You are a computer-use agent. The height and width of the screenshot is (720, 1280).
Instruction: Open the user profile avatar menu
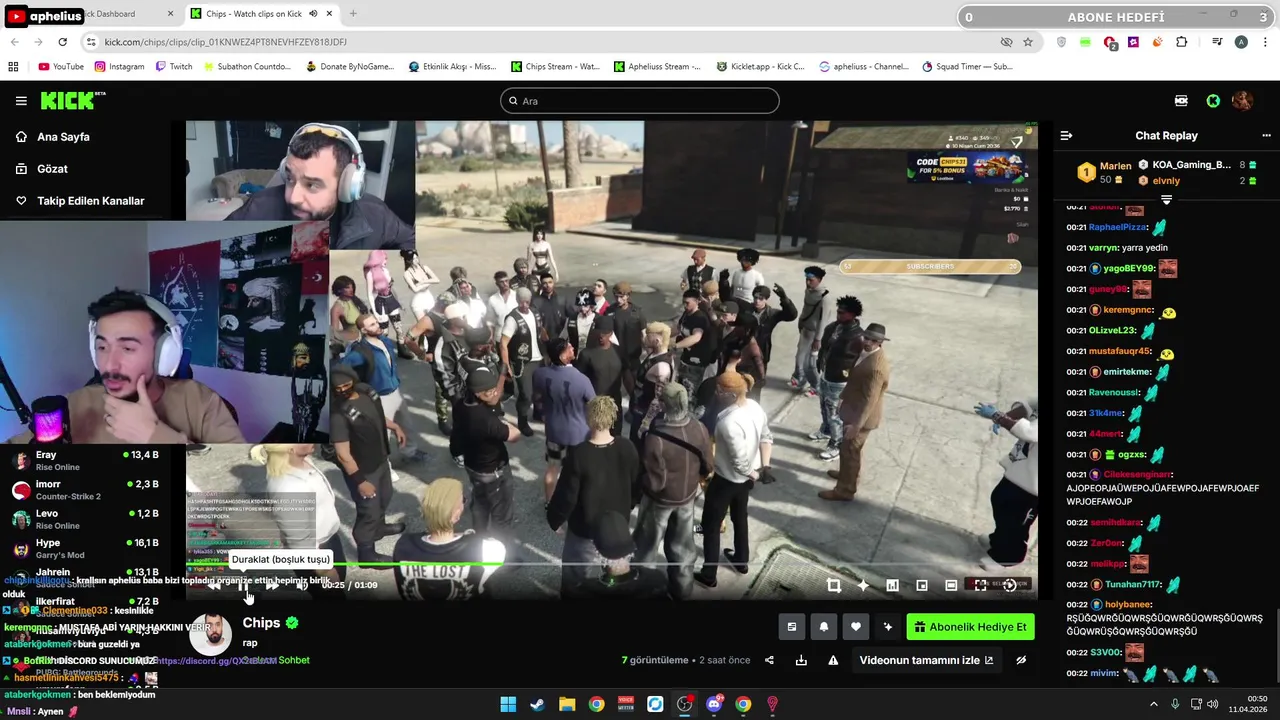[x=1242, y=101]
